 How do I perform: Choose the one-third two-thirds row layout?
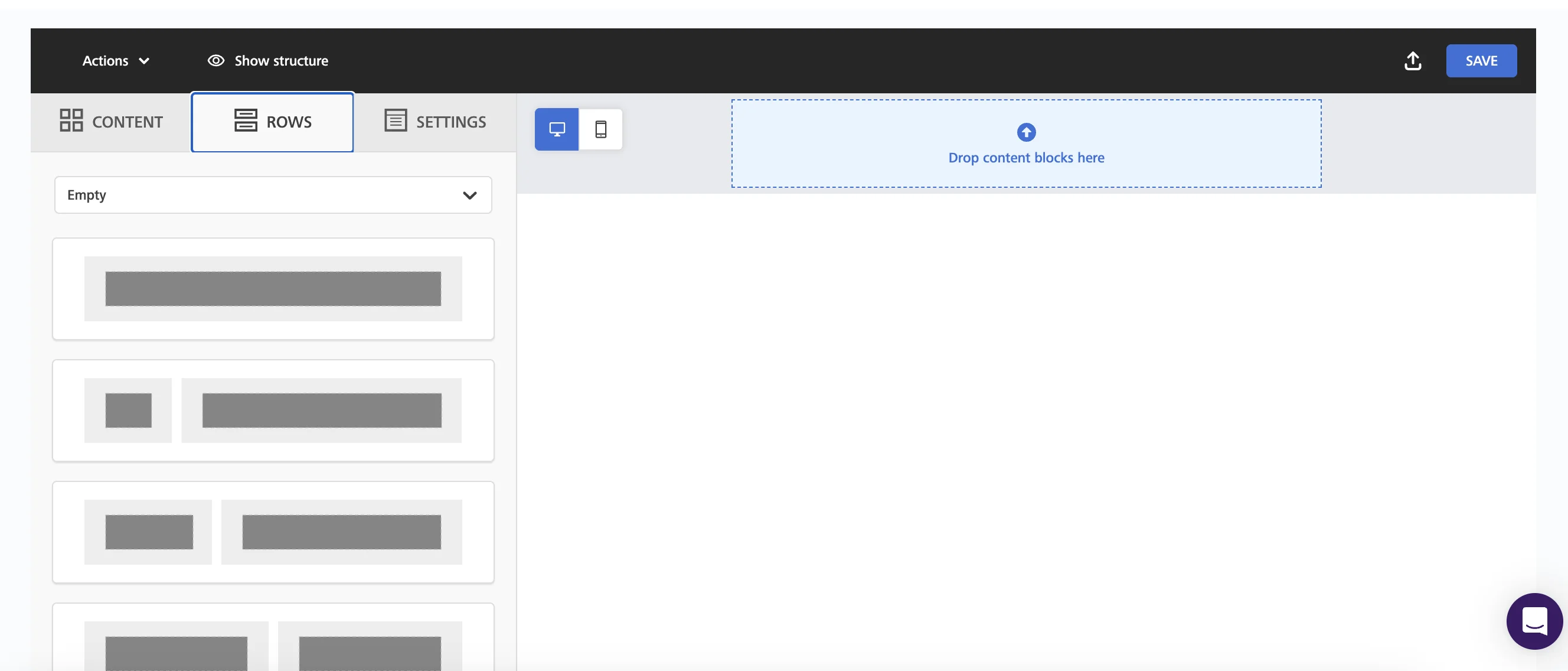tap(273, 532)
